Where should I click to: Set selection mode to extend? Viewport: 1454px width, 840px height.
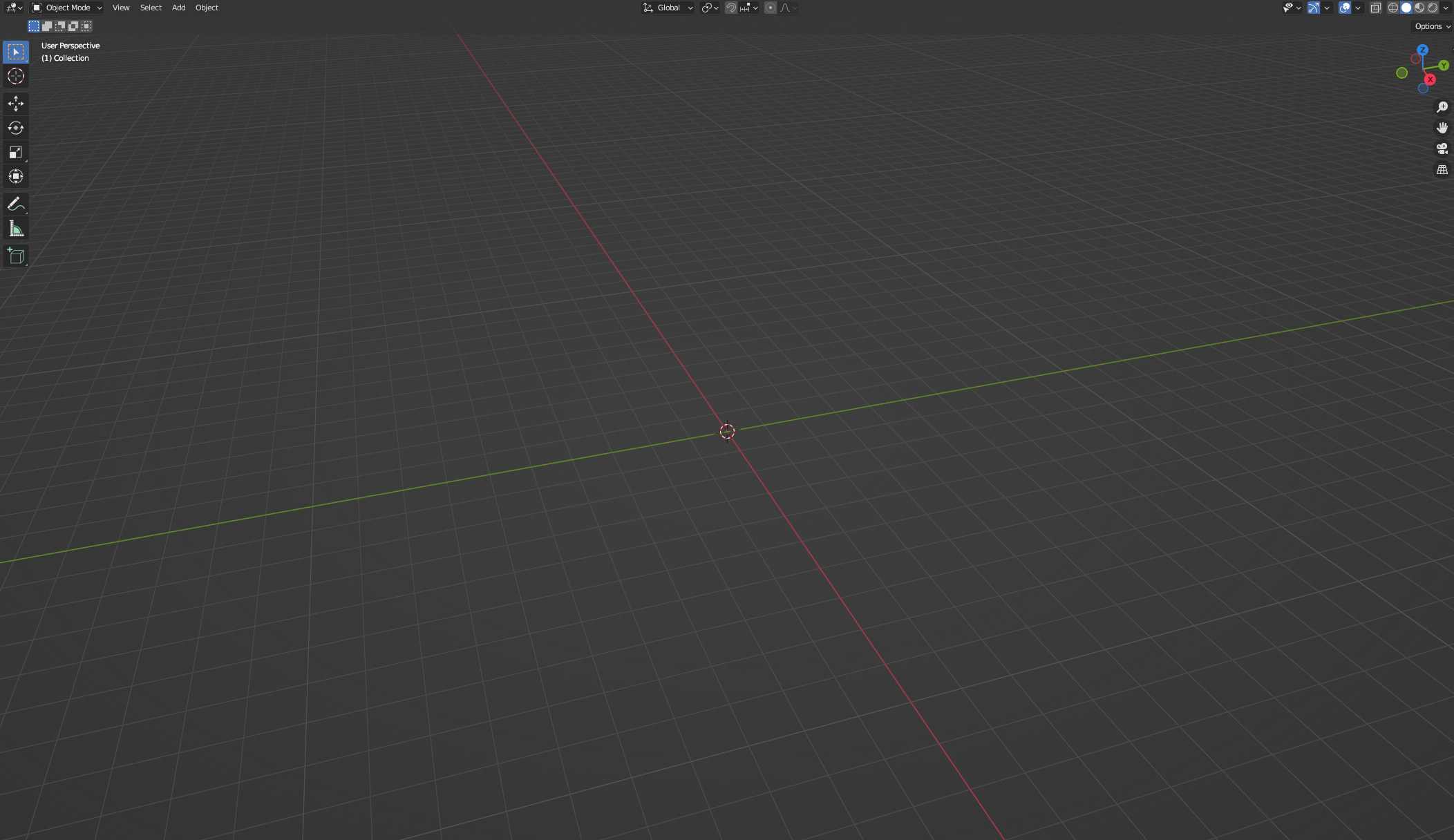(47, 26)
